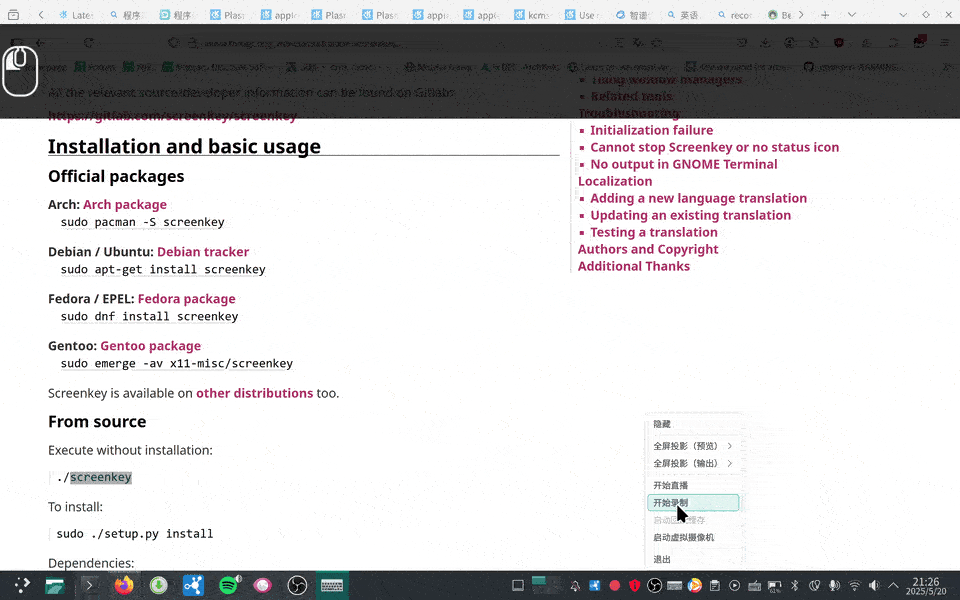Viewport: 960px width, 600px height.
Task: Open the Gentoo package link
Action: [x=151, y=346]
